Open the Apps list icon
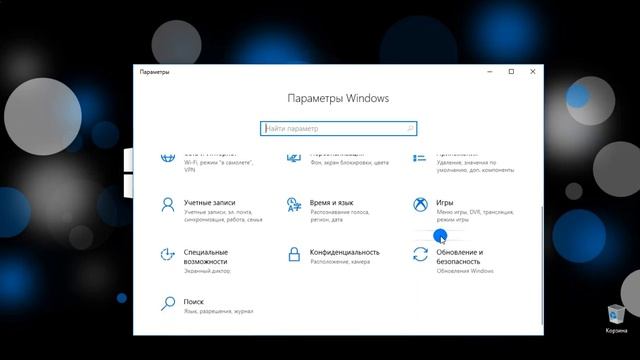640x360 pixels. 420,158
